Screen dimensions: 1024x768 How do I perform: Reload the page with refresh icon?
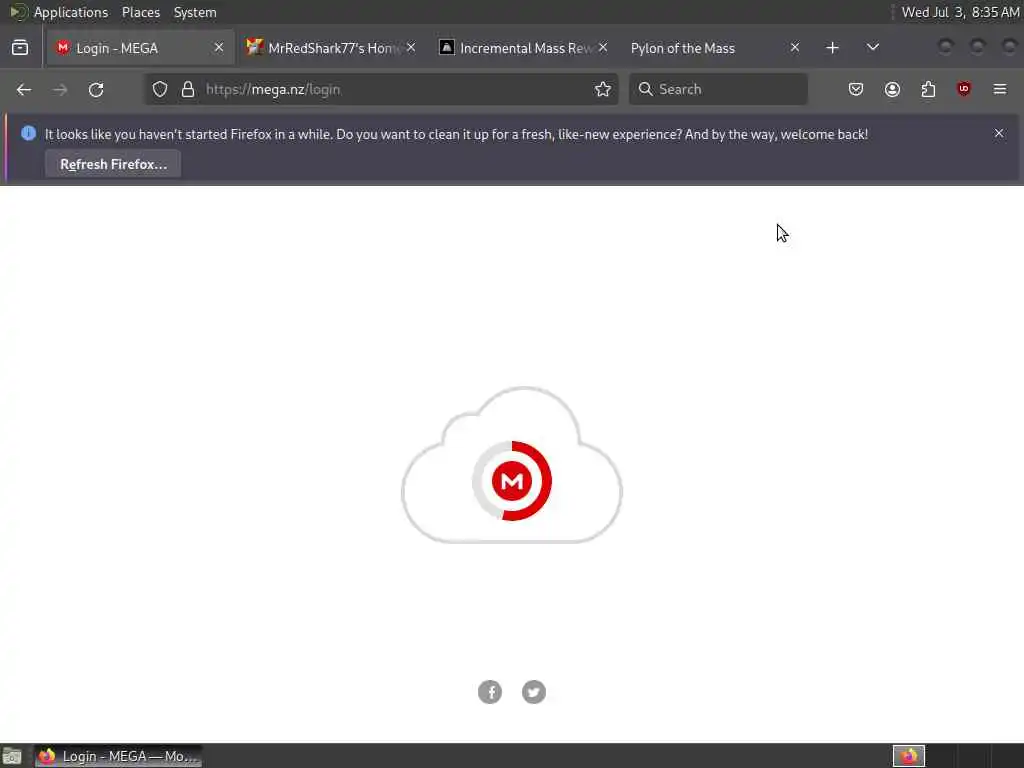pos(96,89)
